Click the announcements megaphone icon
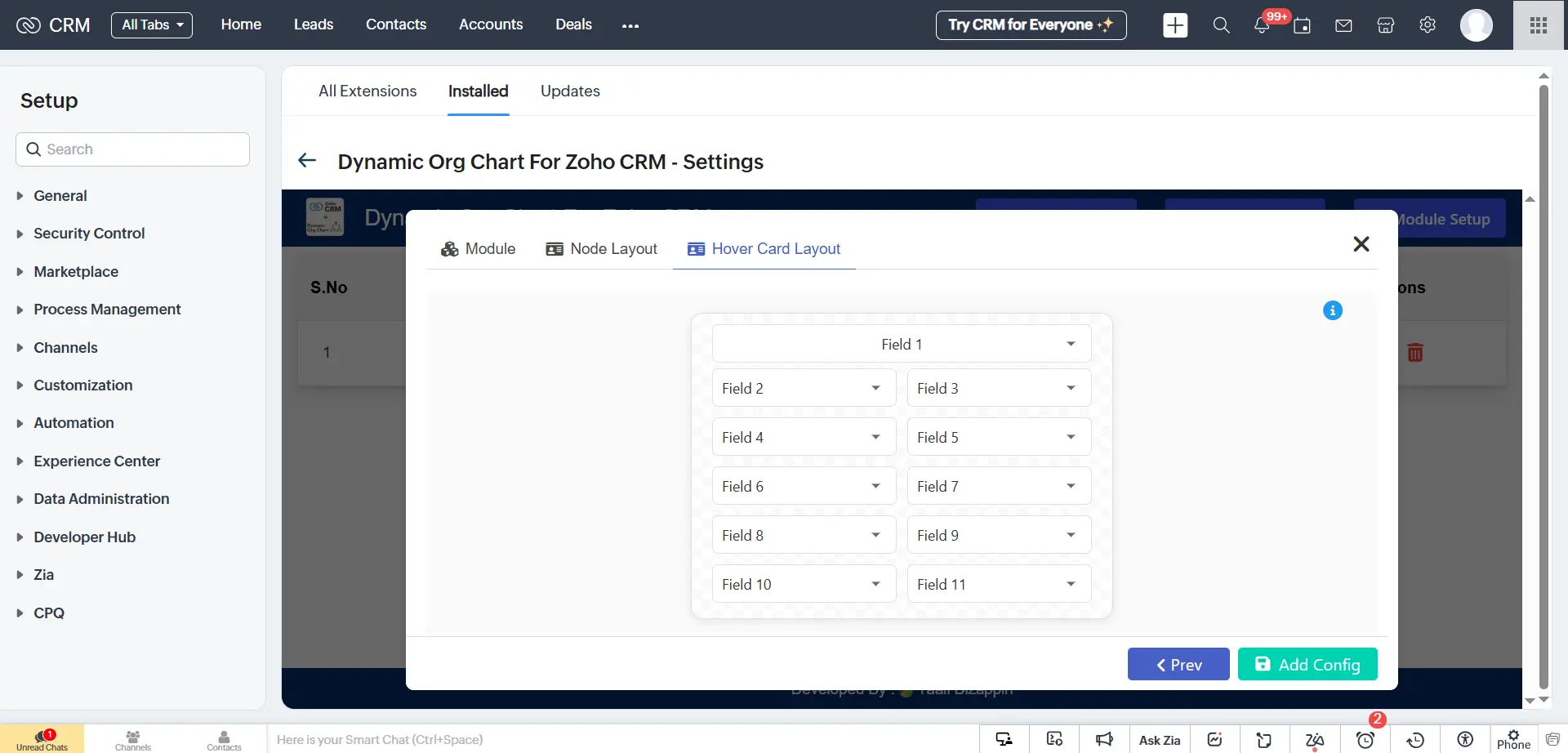 click(1104, 739)
